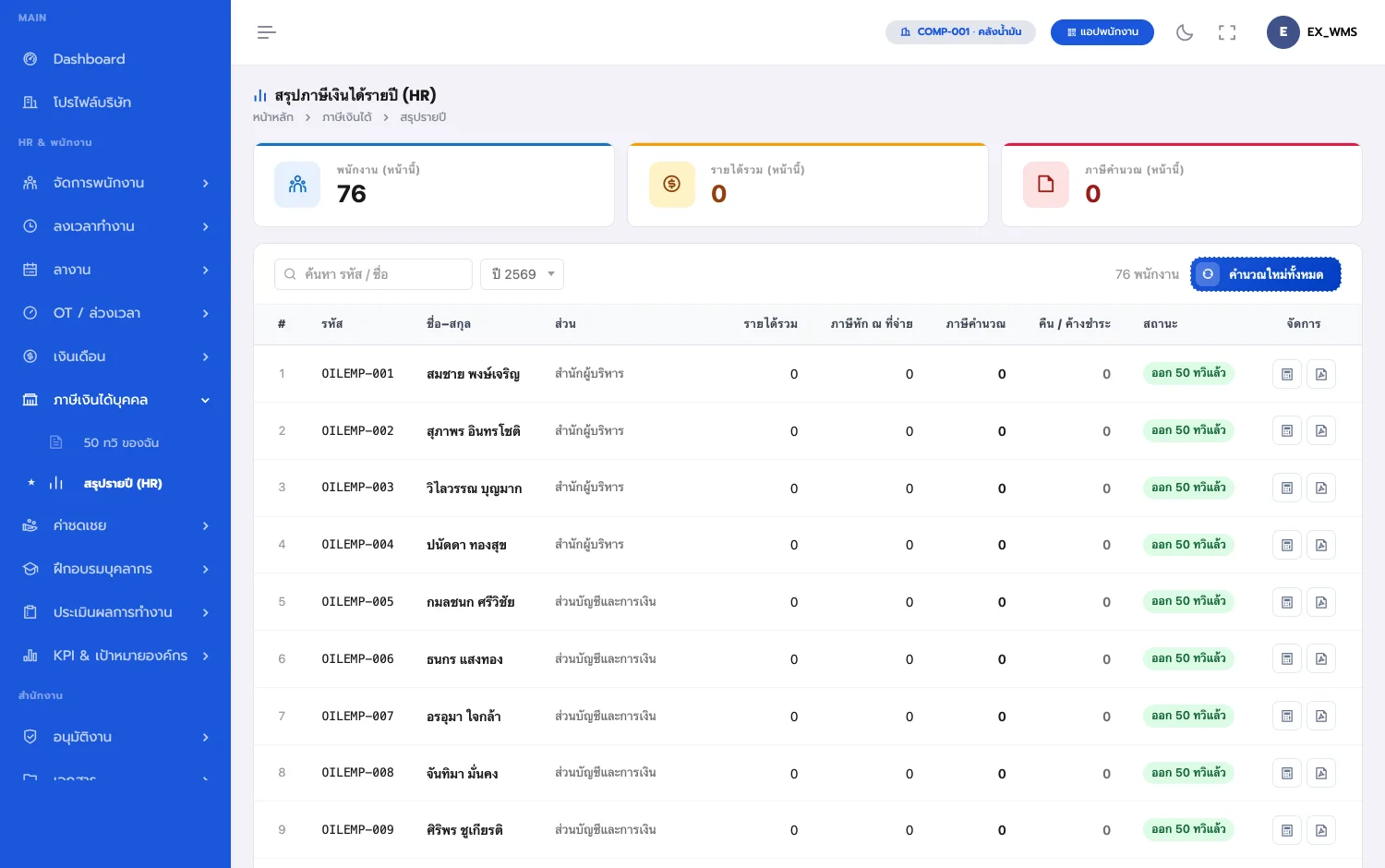Open the อนุมัติงาน sidebar menu
Screen dimensions: 1385x868
[x=115, y=737]
